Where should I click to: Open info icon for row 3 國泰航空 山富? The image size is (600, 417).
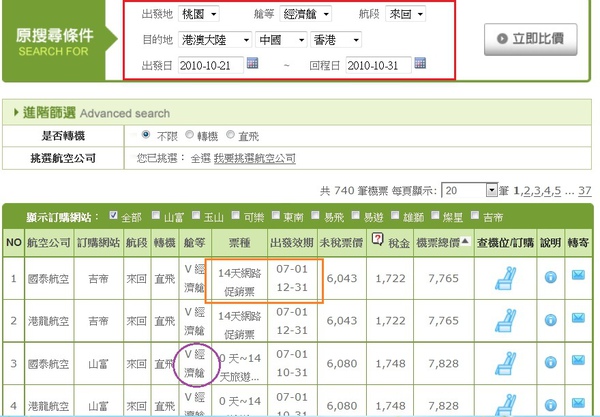(x=551, y=362)
